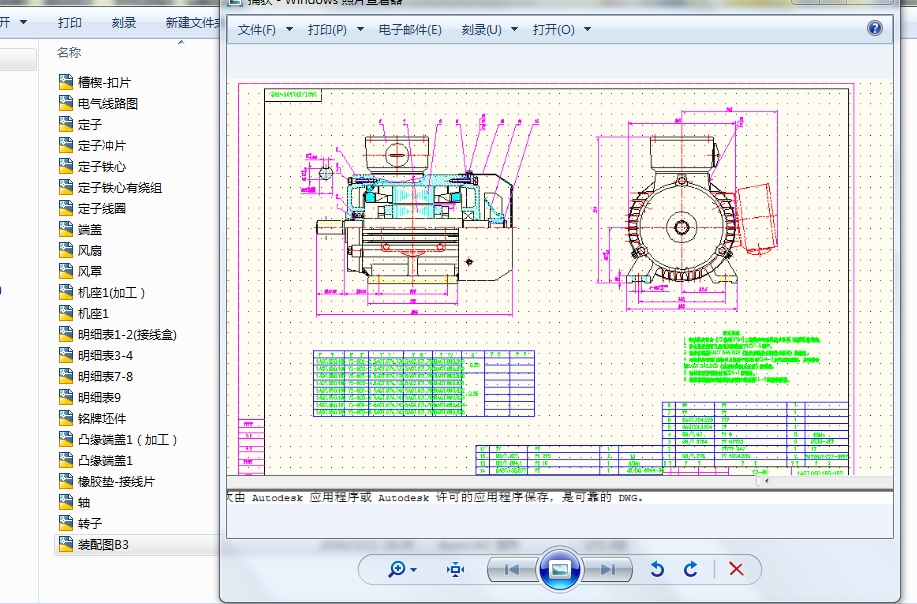
Task: Open the zoom magnifier control
Action: pyautogui.click(x=402, y=569)
